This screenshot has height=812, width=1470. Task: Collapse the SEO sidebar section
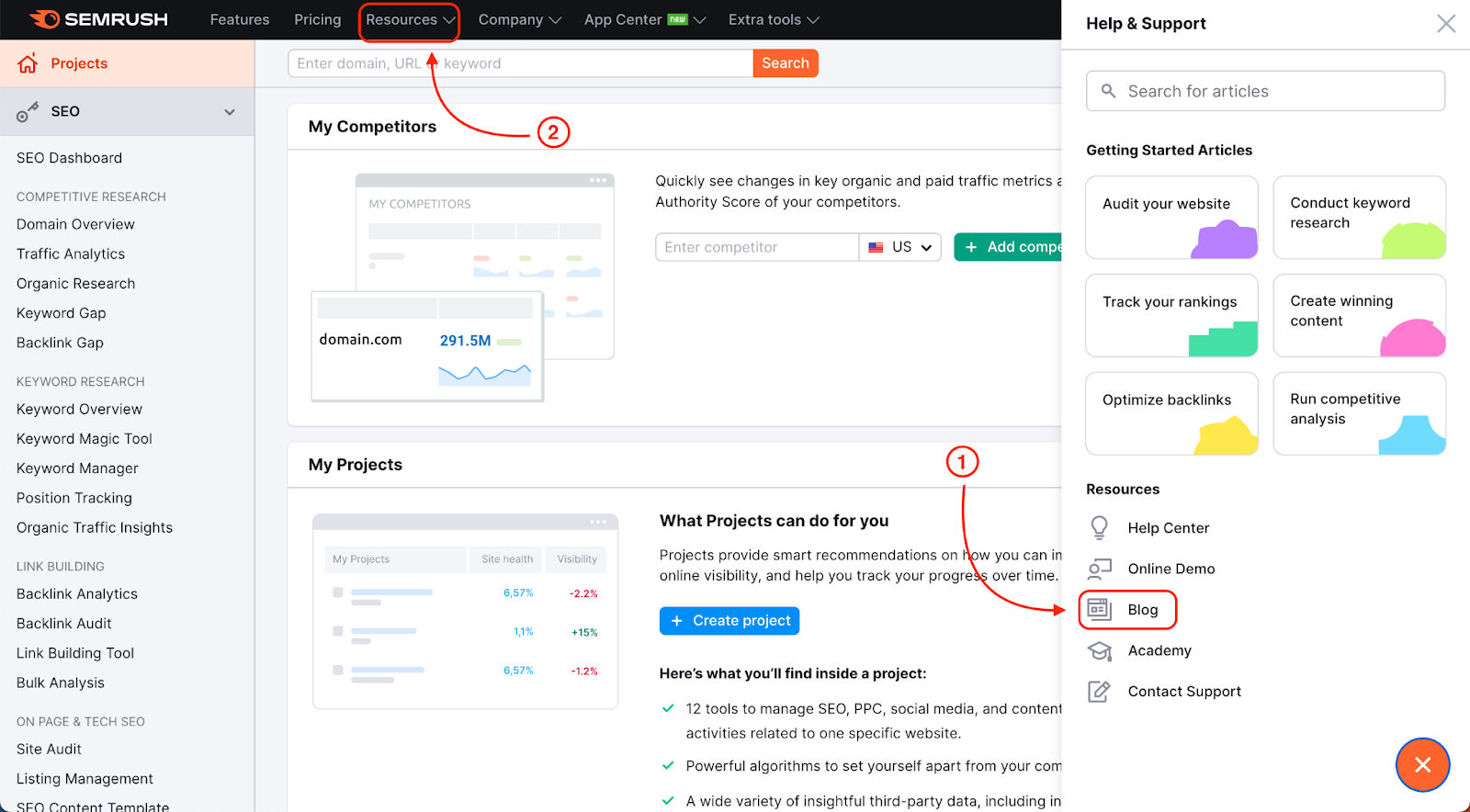tap(230, 112)
